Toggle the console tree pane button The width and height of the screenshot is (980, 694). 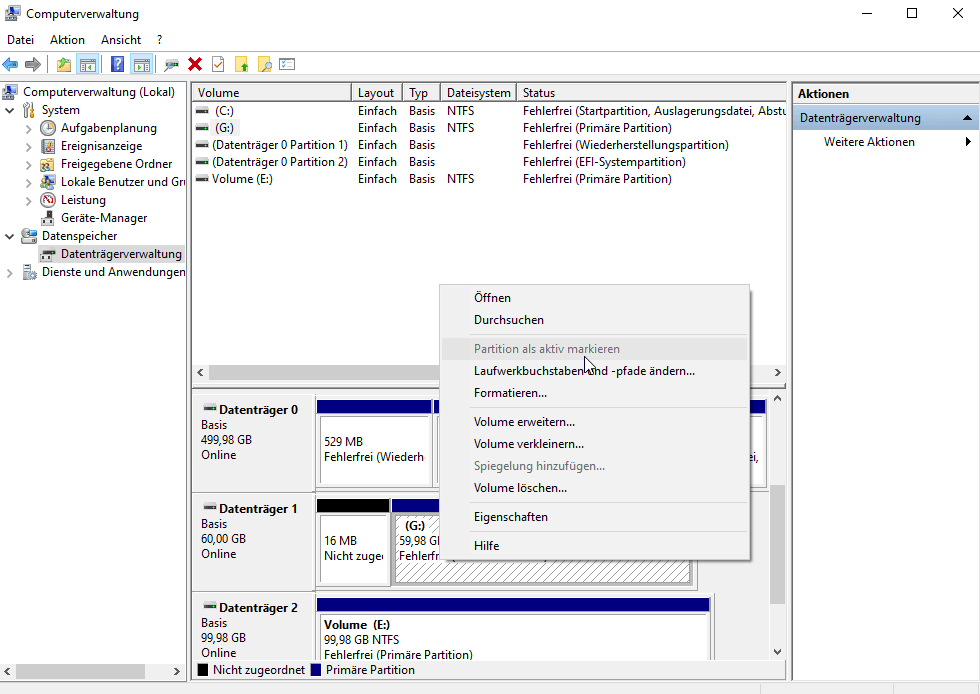pyautogui.click(x=88, y=65)
